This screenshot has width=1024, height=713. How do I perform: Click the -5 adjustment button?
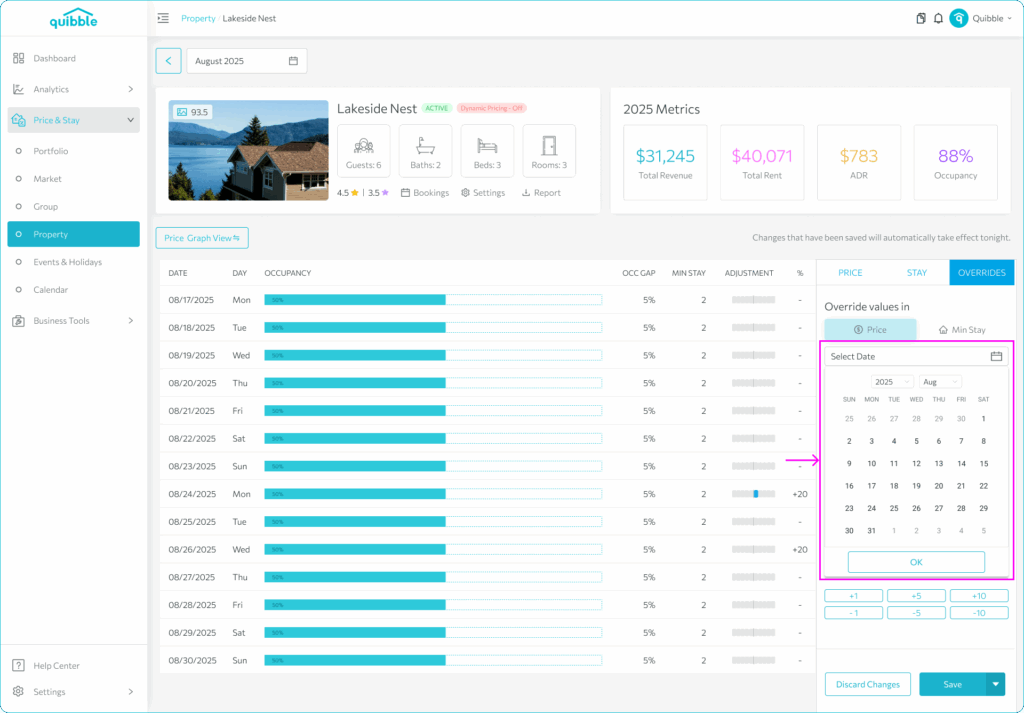(x=916, y=612)
